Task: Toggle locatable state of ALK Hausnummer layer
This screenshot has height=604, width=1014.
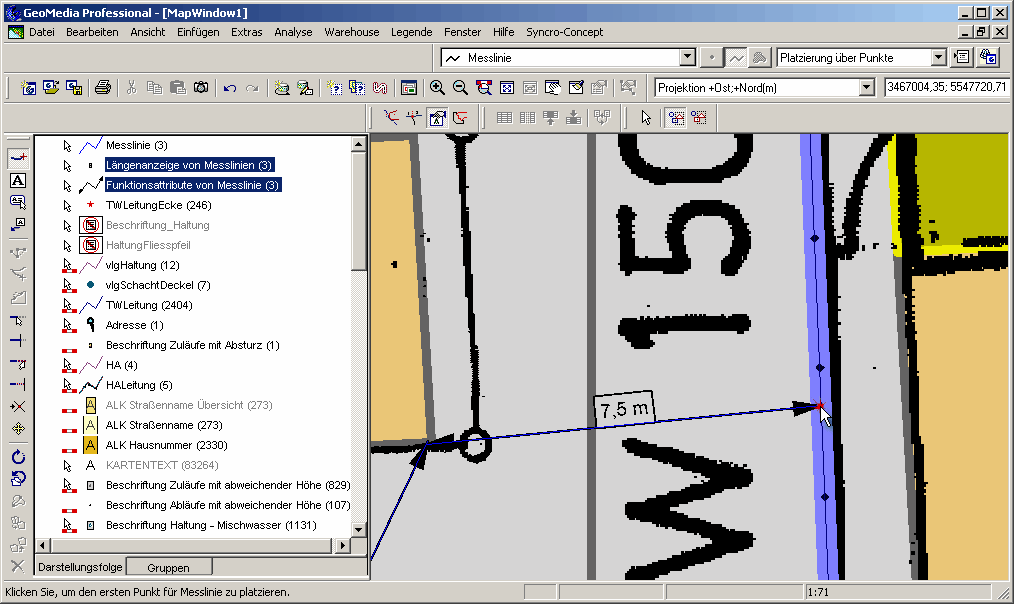Action: click(68, 445)
